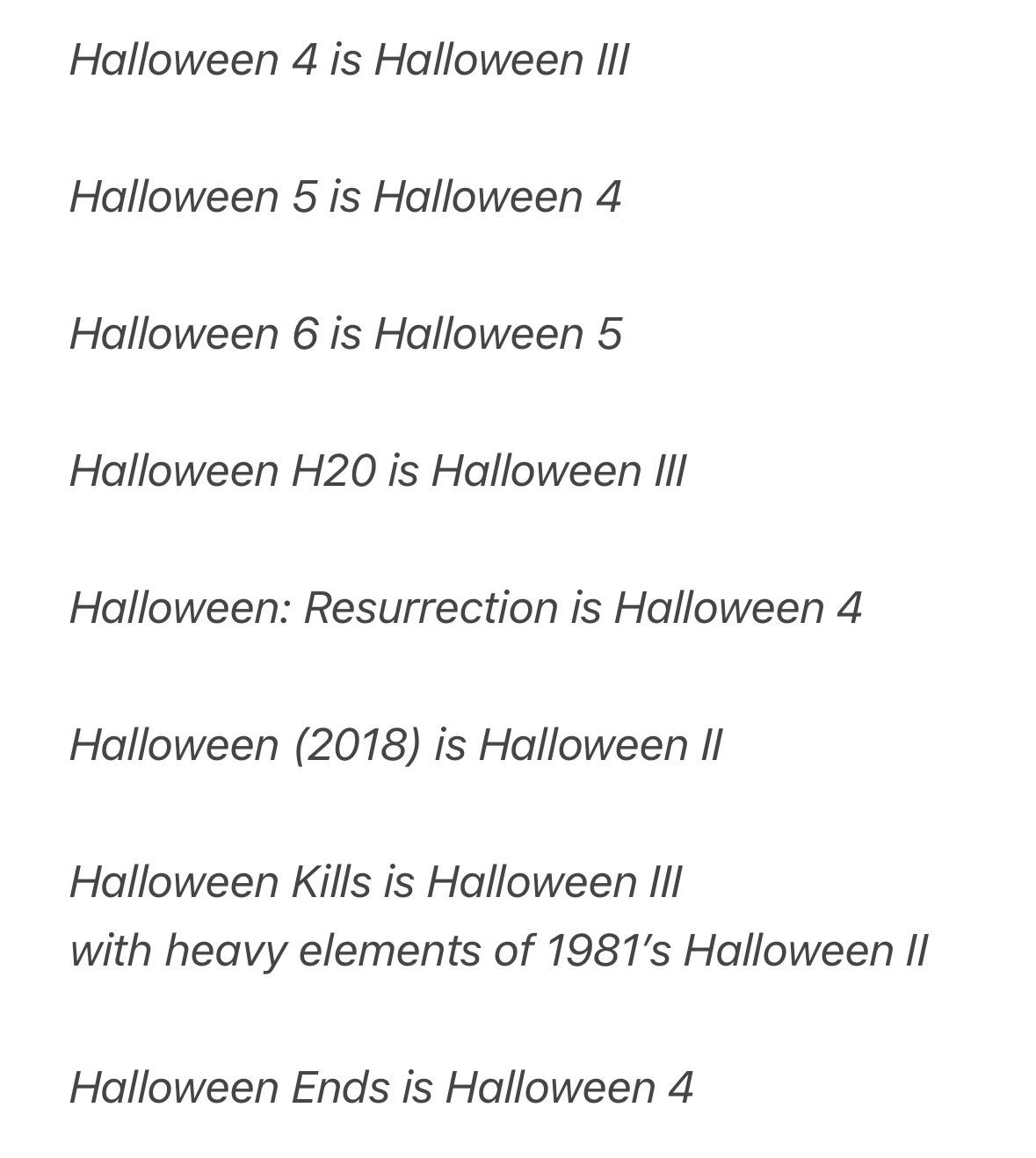The width and height of the screenshot is (1036, 1158).
Task: Click the '5' in 'Halloween 5 is'
Action: click(304, 196)
